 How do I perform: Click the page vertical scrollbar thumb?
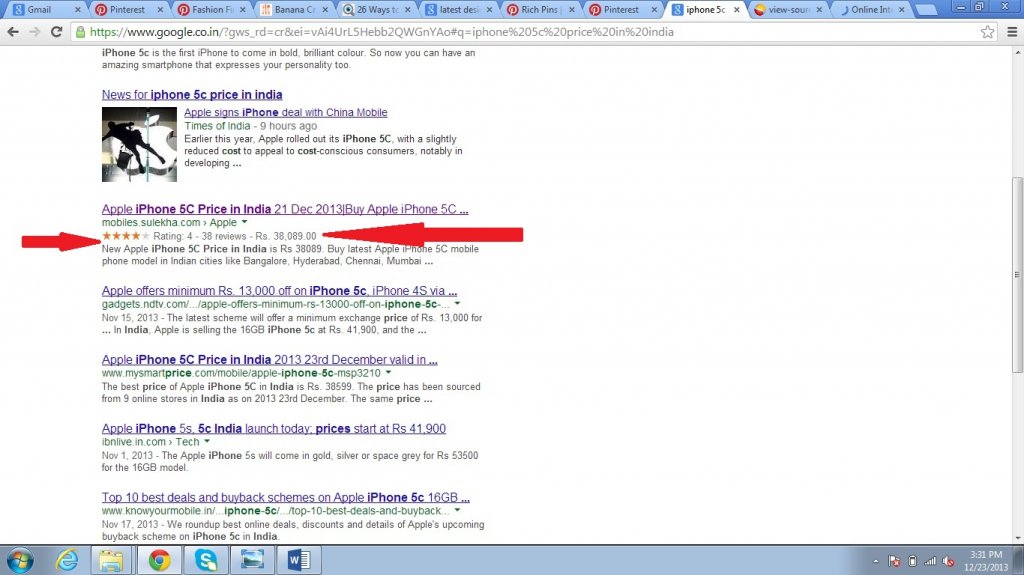[x=1017, y=274]
